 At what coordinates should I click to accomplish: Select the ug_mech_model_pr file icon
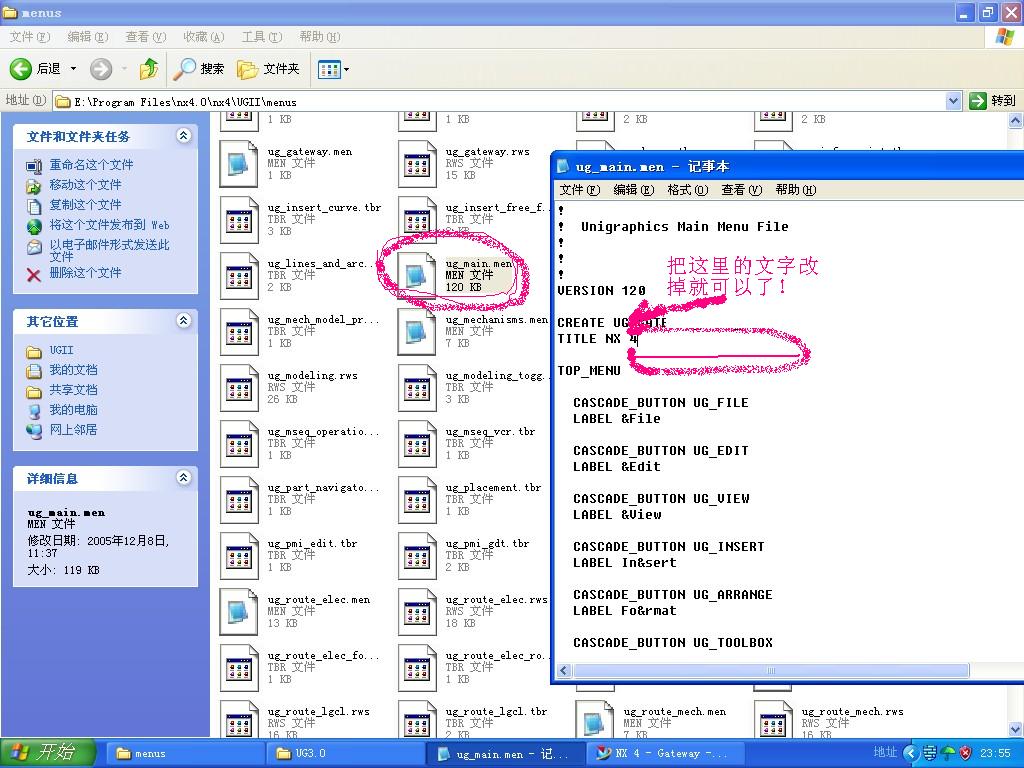coord(239,332)
